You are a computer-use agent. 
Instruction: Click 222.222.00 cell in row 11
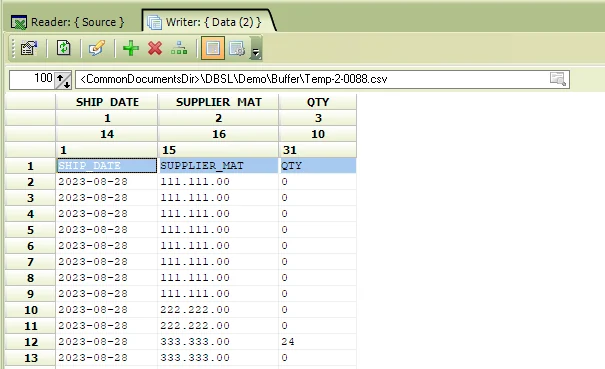coord(218,326)
